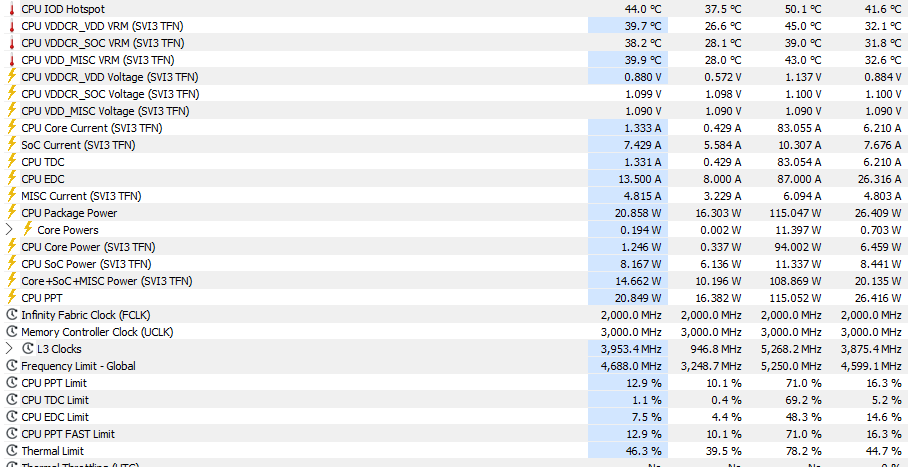Click the clock icon of CPU TDC Limit
The height and width of the screenshot is (467, 912).
[12, 400]
